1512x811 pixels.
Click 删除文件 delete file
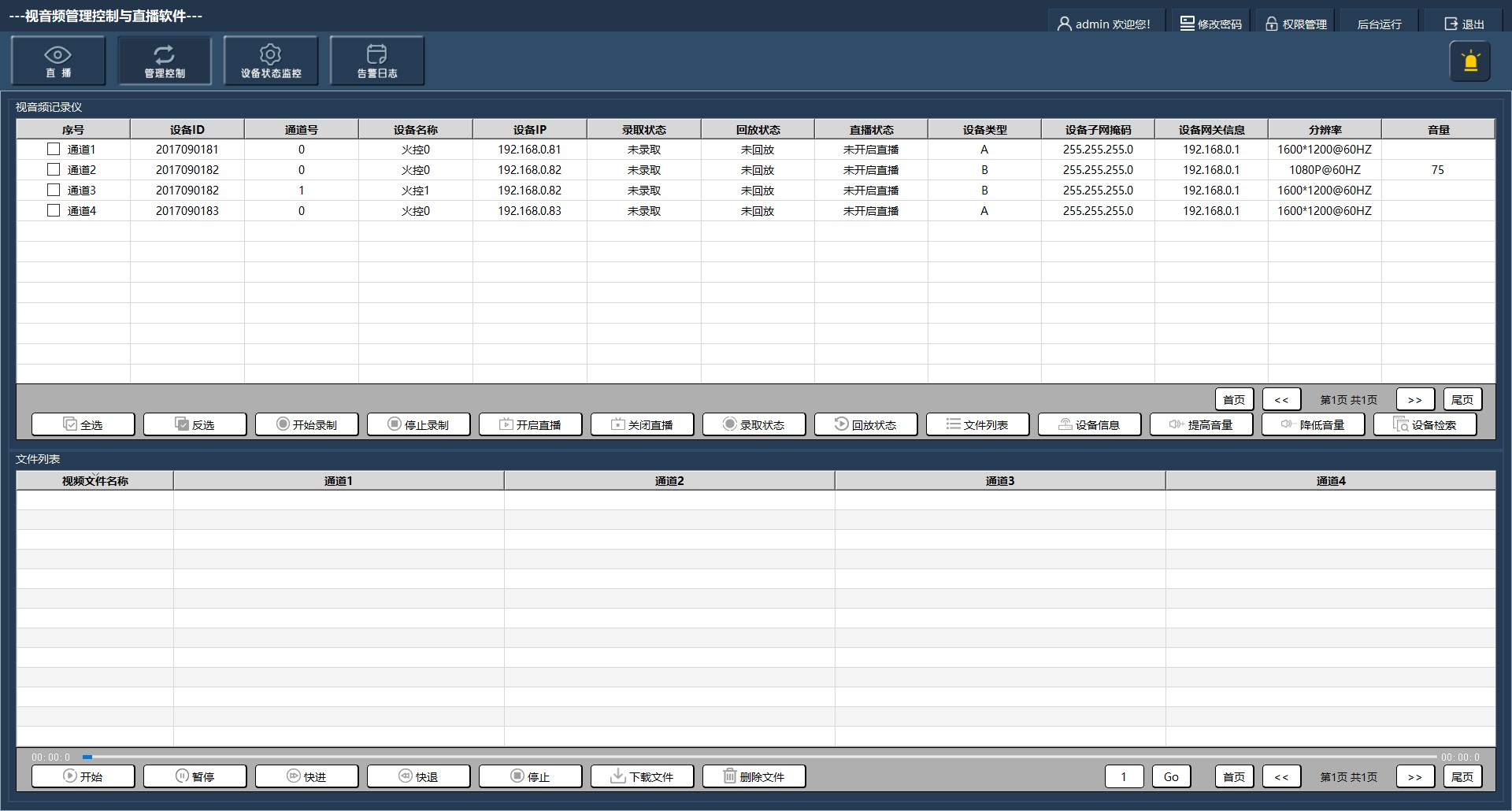(x=754, y=776)
